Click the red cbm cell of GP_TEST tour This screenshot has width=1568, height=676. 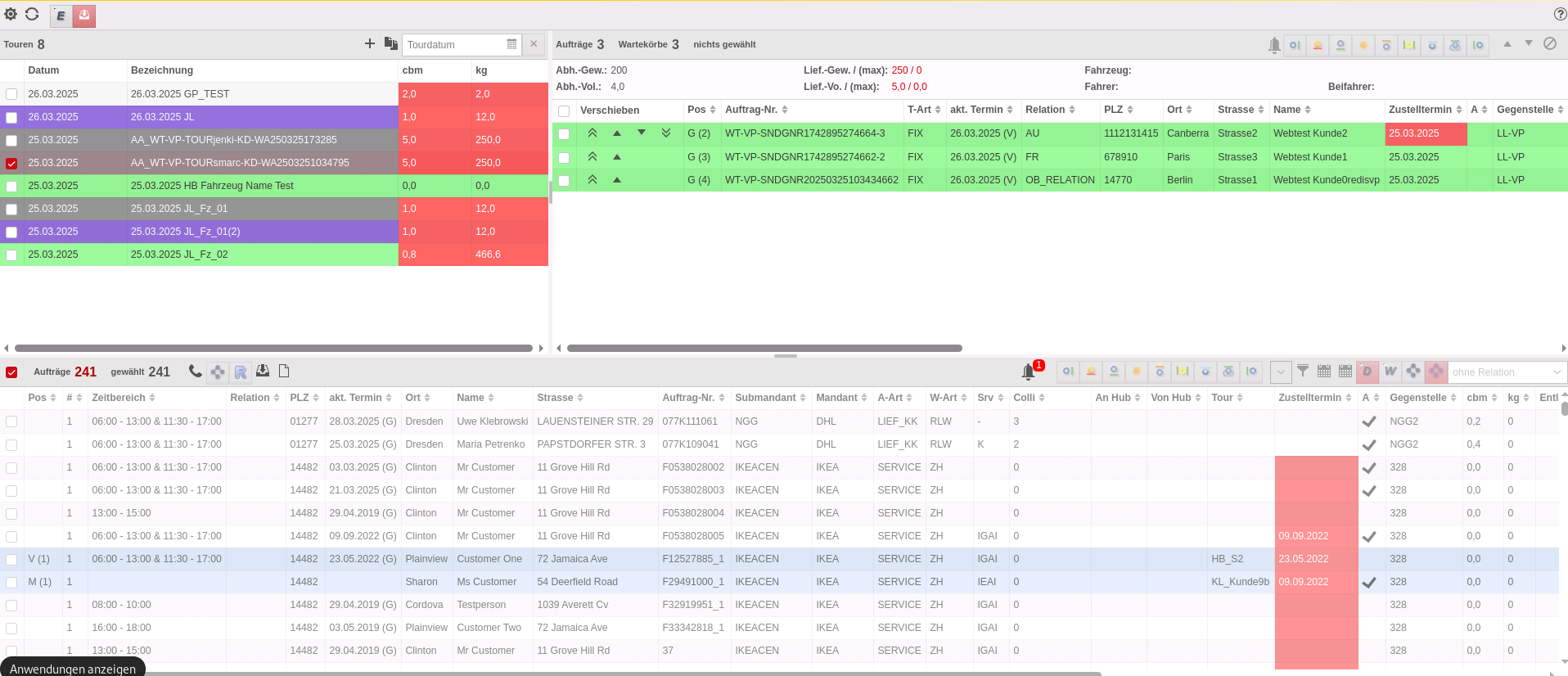click(x=435, y=94)
